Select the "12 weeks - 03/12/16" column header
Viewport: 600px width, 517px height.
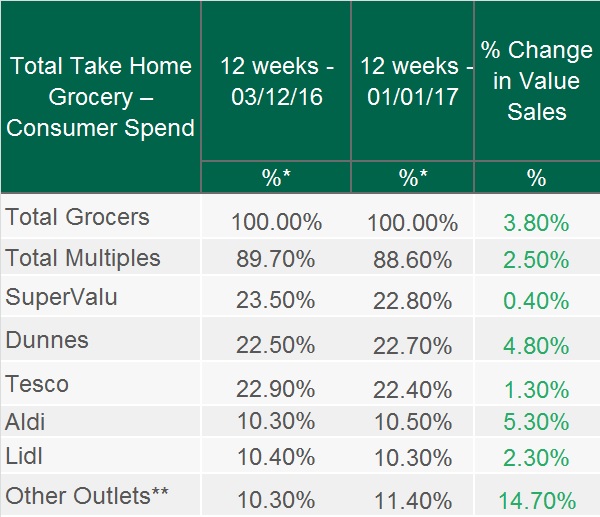pyautogui.click(x=275, y=82)
